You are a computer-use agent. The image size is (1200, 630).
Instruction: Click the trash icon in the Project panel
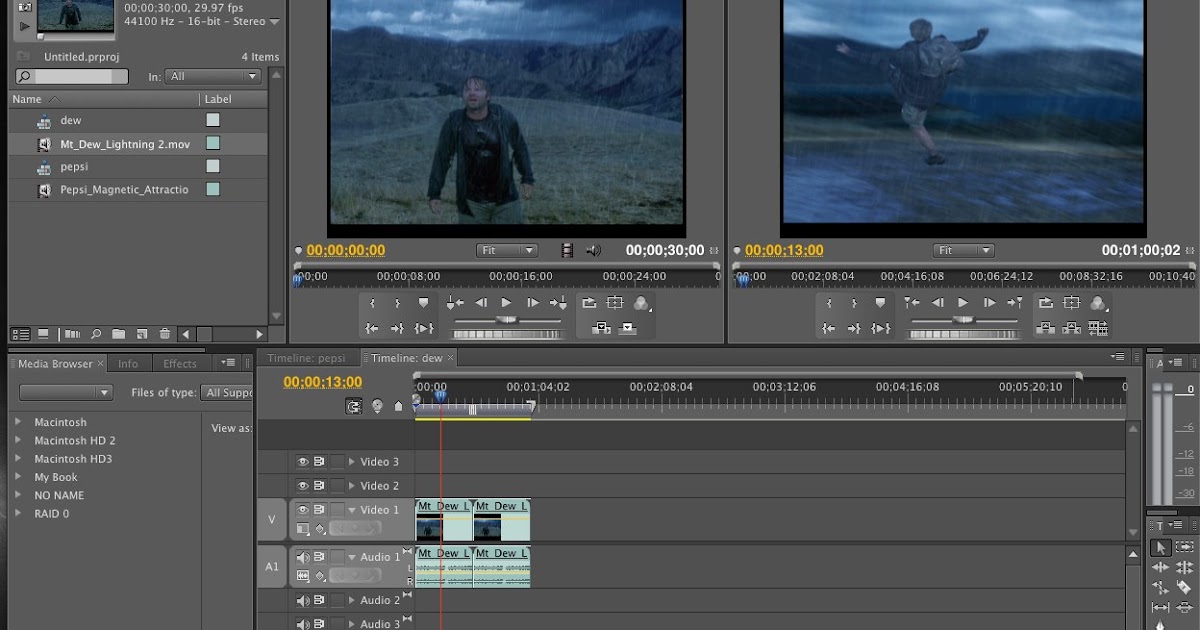165,334
